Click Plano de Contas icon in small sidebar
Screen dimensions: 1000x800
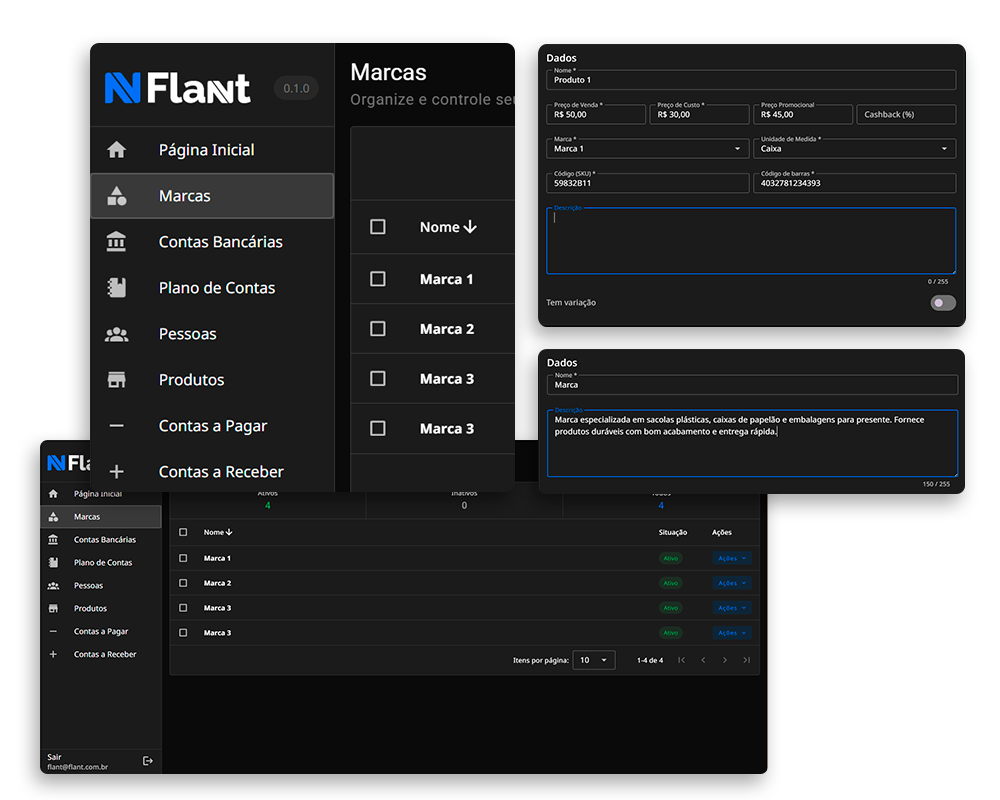(x=53, y=563)
